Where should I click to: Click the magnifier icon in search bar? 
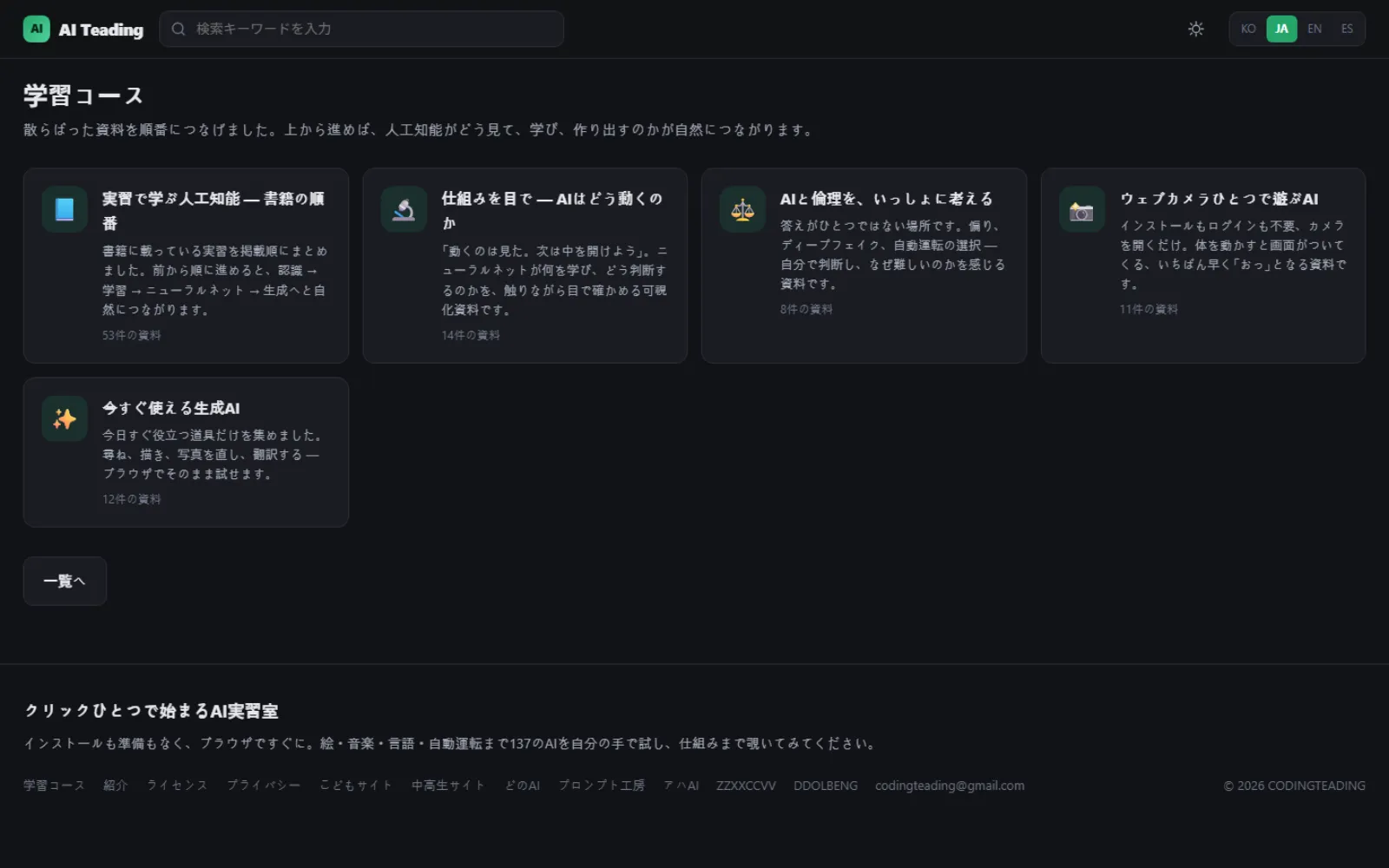pyautogui.click(x=178, y=29)
